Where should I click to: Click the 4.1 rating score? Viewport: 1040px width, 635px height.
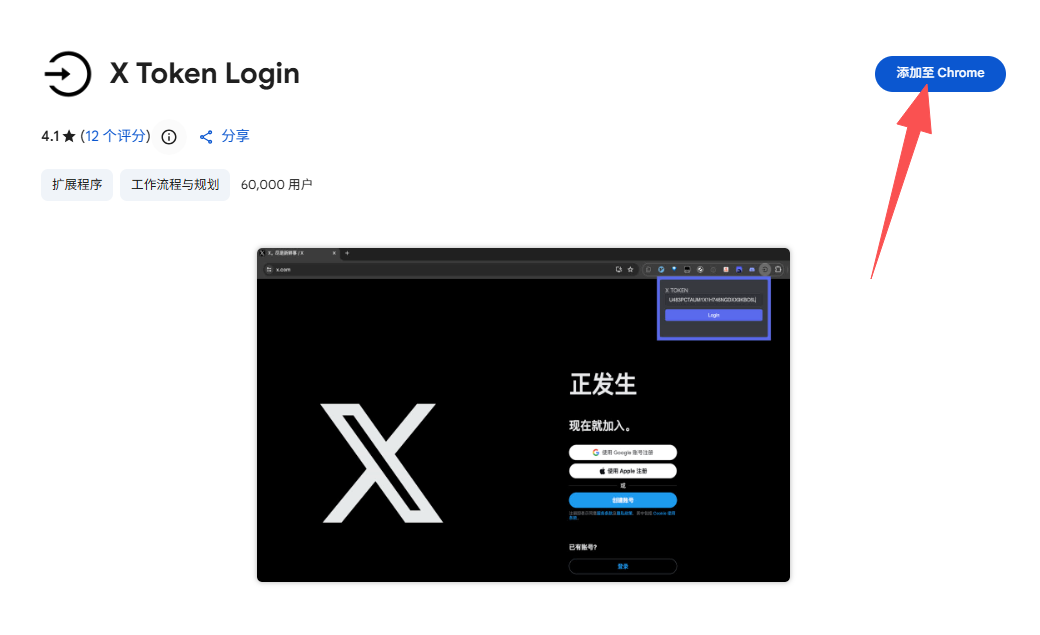[50, 137]
